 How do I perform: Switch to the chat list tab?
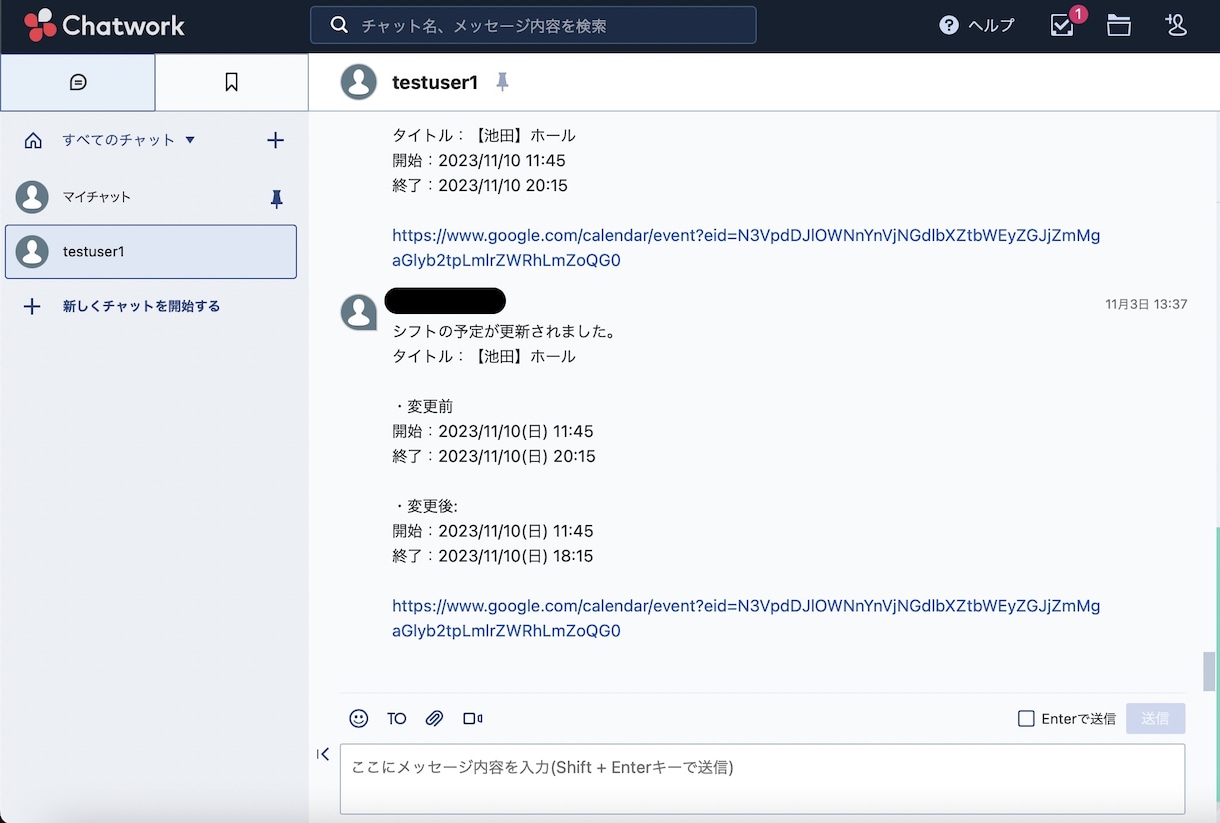[x=78, y=82]
